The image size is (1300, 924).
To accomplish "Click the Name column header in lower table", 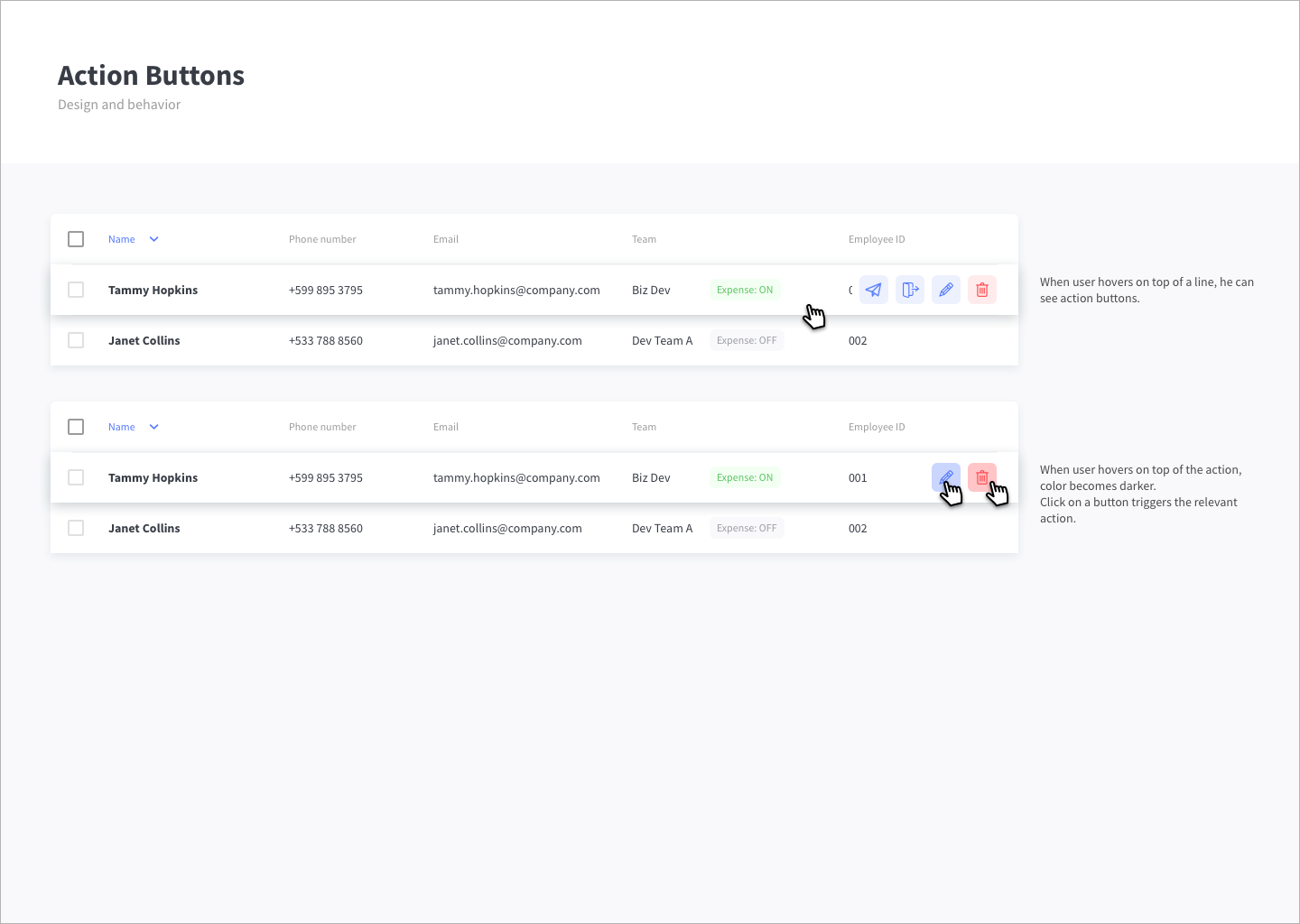I will [x=122, y=427].
